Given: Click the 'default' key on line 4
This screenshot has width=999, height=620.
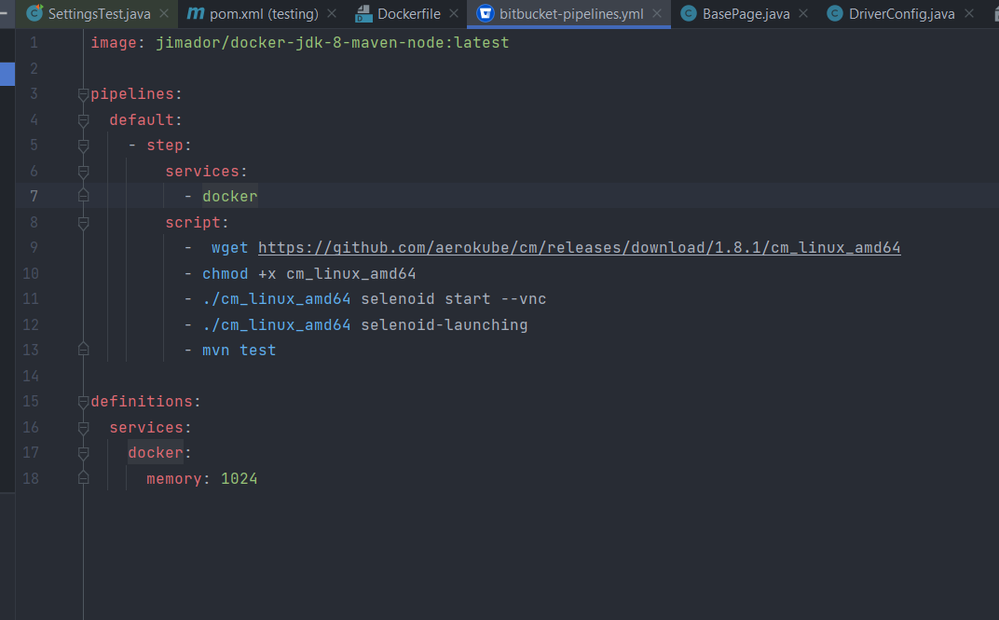Looking at the screenshot, I should coord(141,120).
